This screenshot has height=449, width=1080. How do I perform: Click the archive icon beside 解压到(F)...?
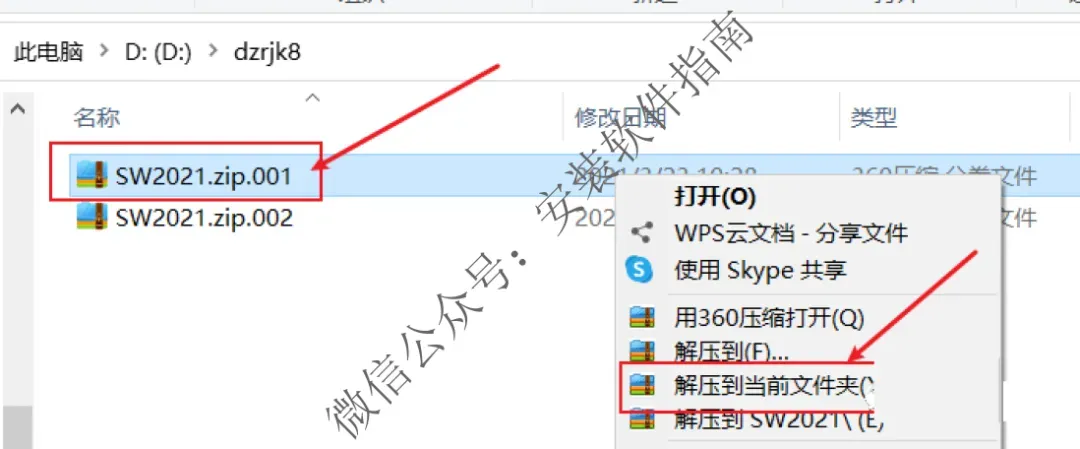point(641,351)
